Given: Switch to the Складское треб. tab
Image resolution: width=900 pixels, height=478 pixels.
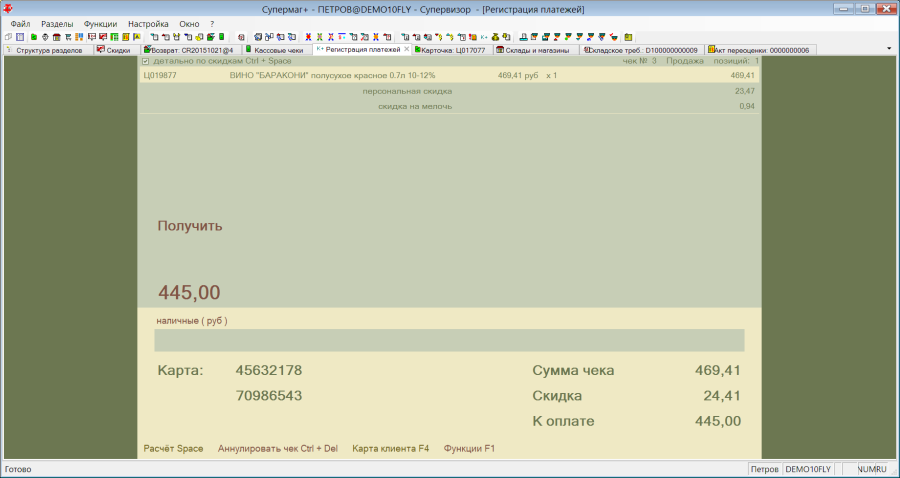Looking at the screenshot, I should tap(642, 50).
